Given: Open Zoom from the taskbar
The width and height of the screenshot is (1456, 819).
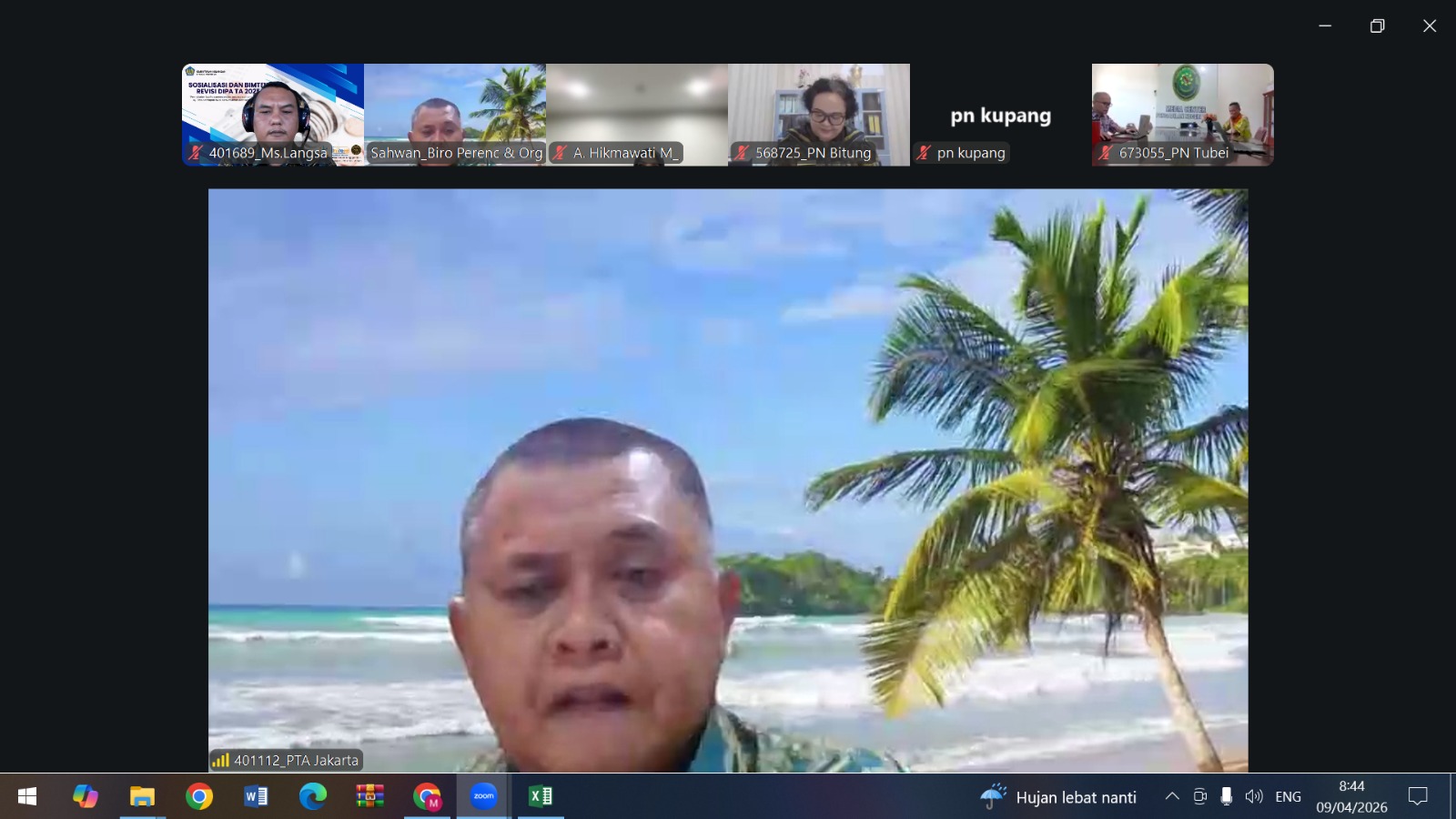Looking at the screenshot, I should coord(483,796).
